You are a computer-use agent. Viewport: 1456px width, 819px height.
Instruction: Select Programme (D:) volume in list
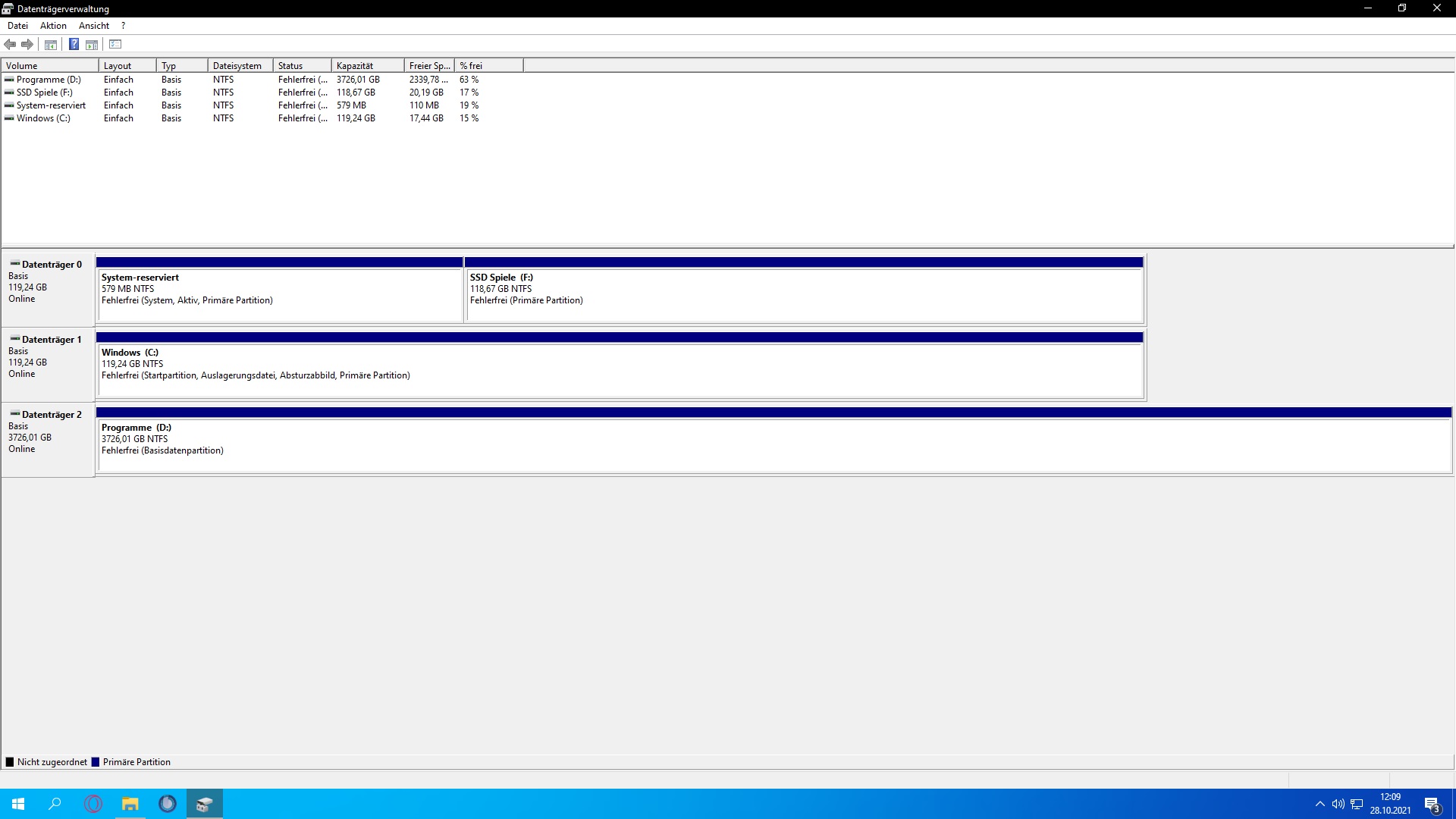click(48, 80)
